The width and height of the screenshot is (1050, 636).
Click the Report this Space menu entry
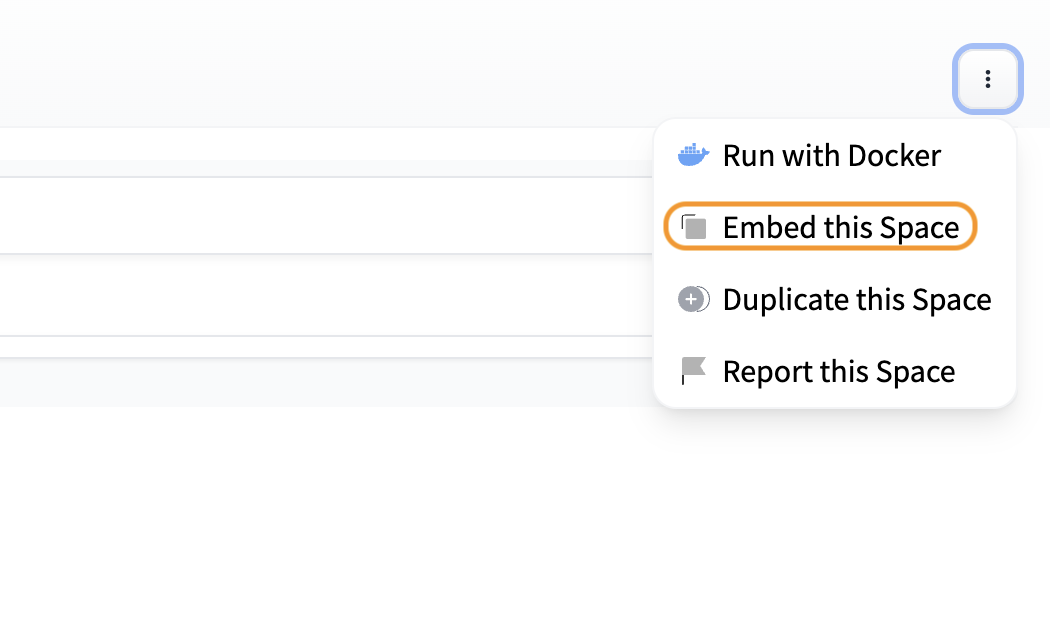839,371
